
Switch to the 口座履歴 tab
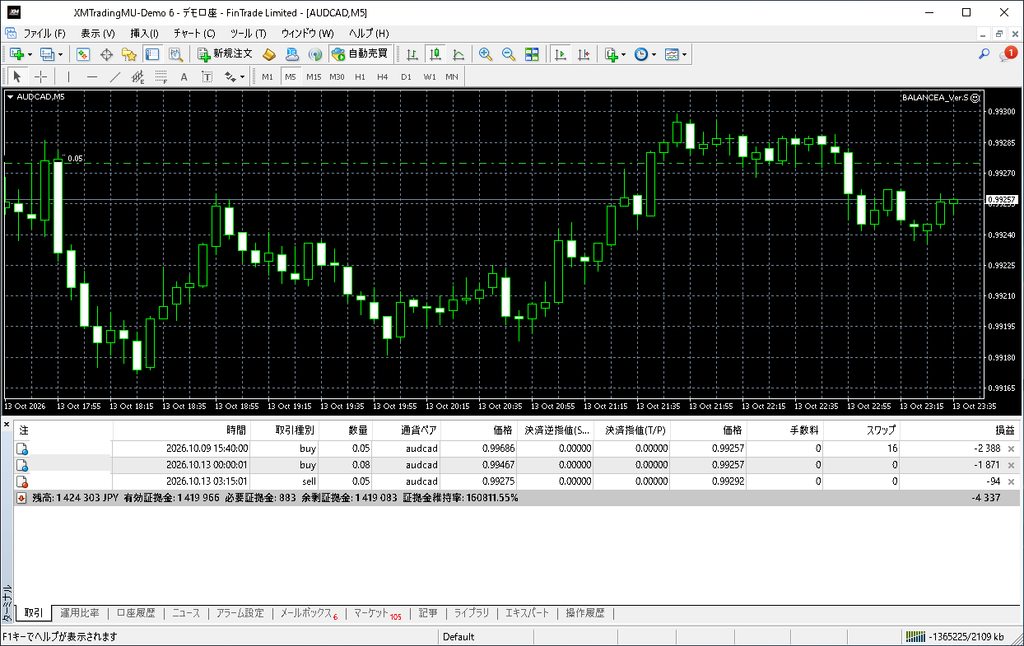[136, 613]
